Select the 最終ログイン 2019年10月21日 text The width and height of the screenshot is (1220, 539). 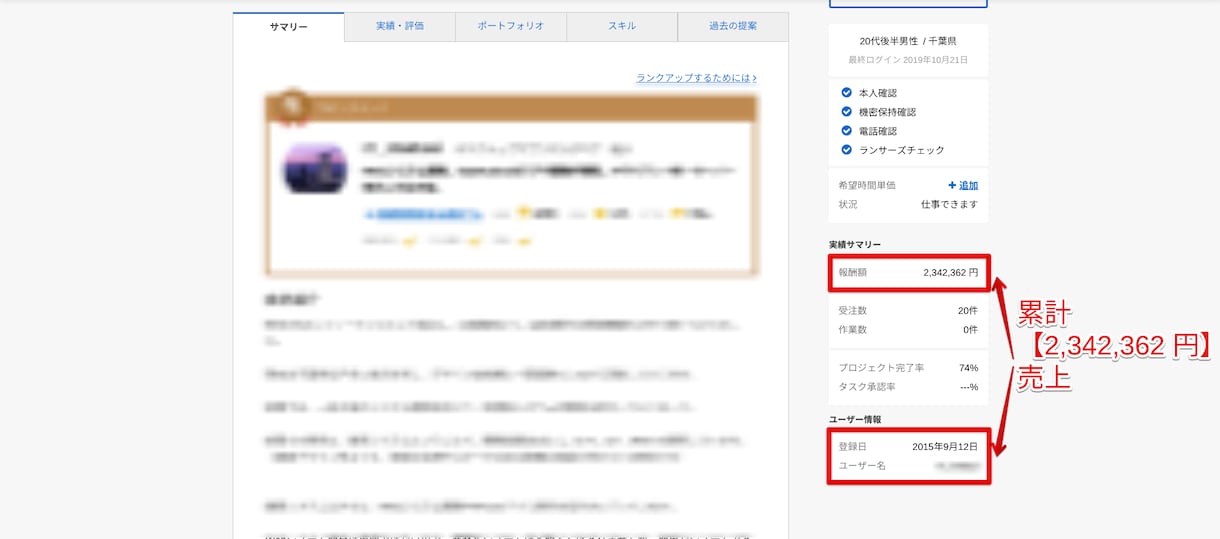point(908,60)
